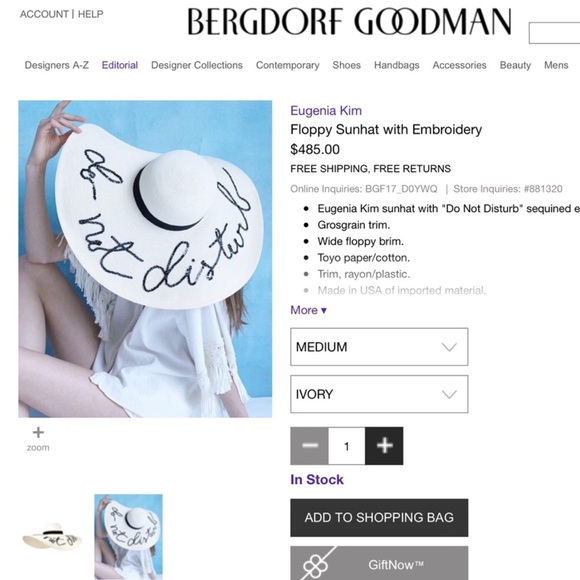Click ADD TO SHOPPING BAG button
Screen dimensions: 580x580
point(379,517)
